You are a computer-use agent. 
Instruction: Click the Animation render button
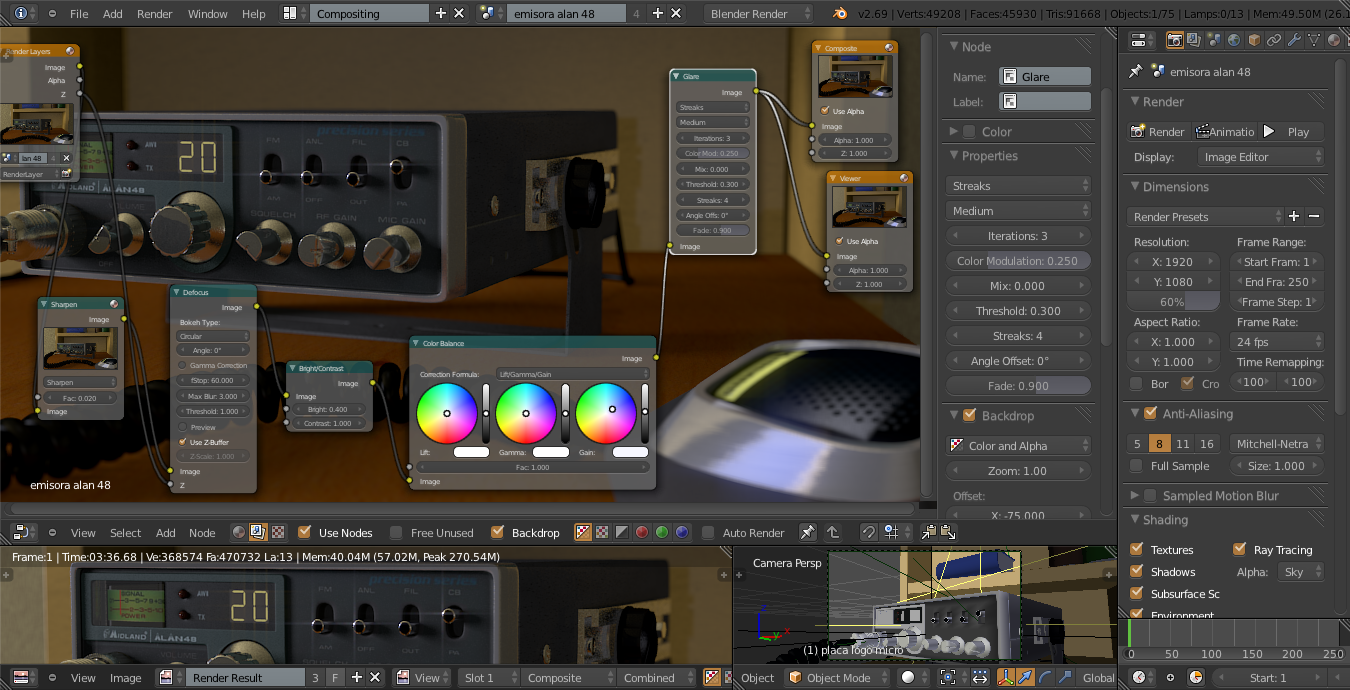(1224, 132)
